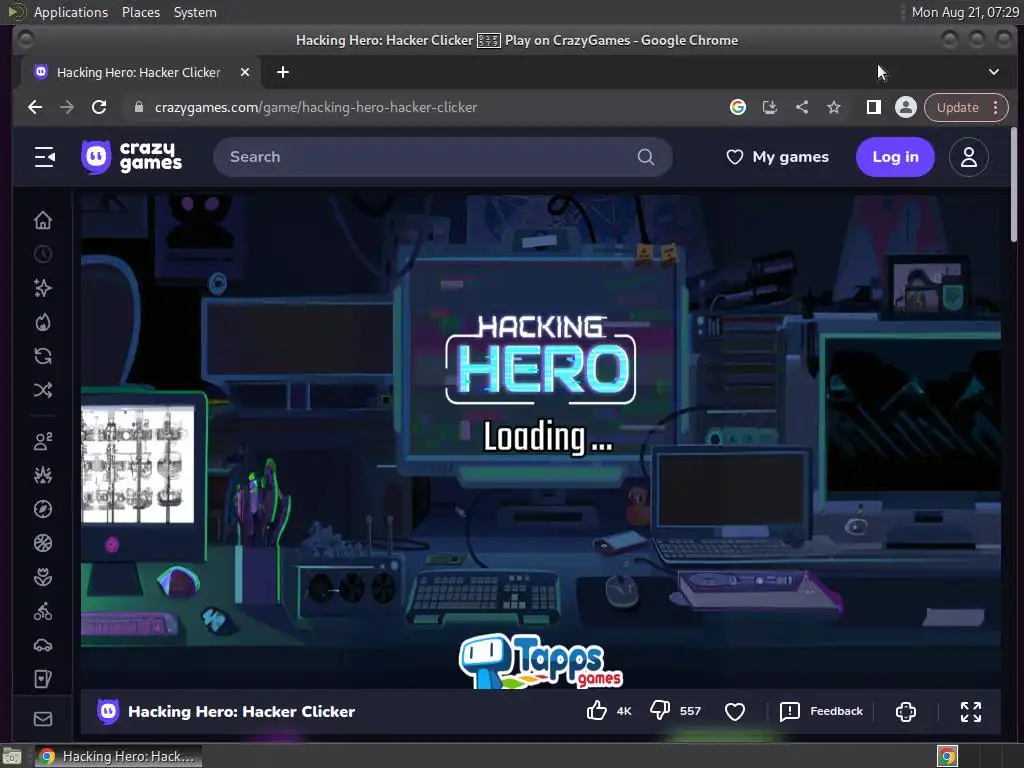The width and height of the screenshot is (1024, 768).
Task: Open Chrome three-dot menu
Action: [x=996, y=107]
